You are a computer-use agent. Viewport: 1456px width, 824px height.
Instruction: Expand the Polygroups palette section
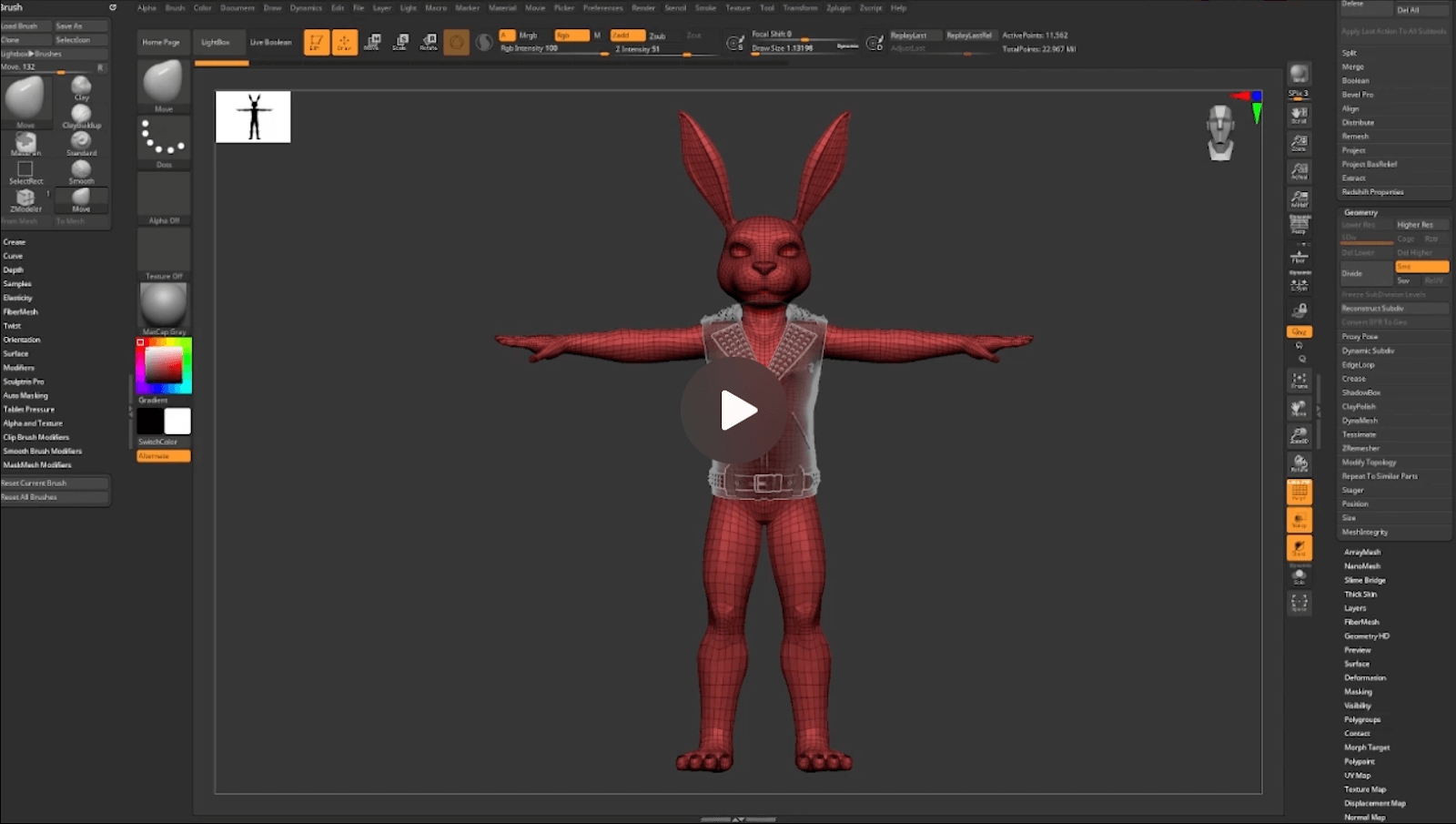[x=1362, y=719]
